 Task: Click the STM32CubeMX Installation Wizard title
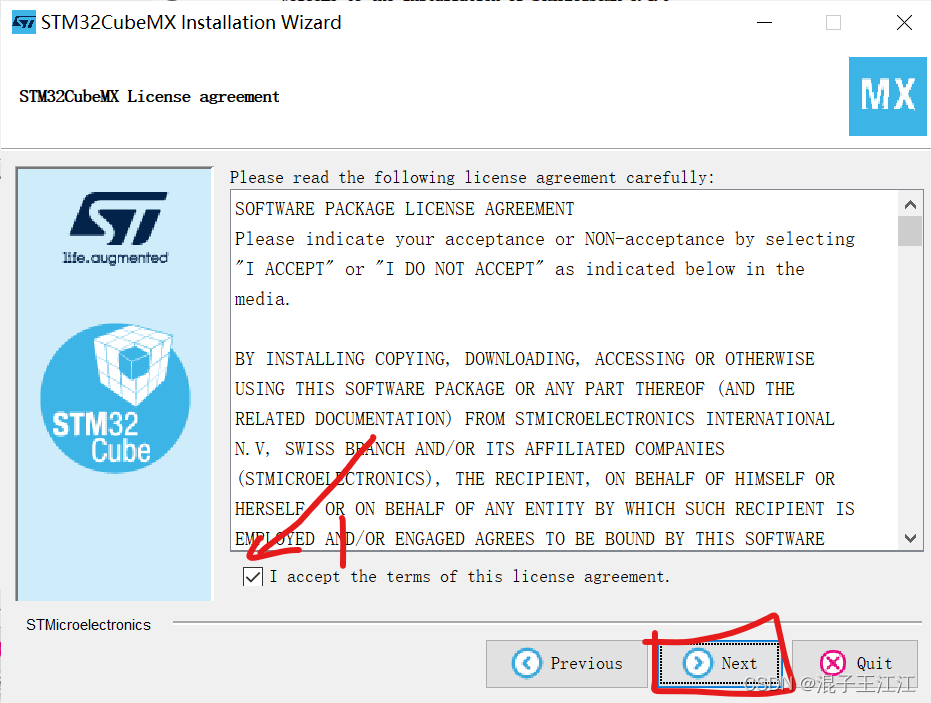[x=191, y=23]
